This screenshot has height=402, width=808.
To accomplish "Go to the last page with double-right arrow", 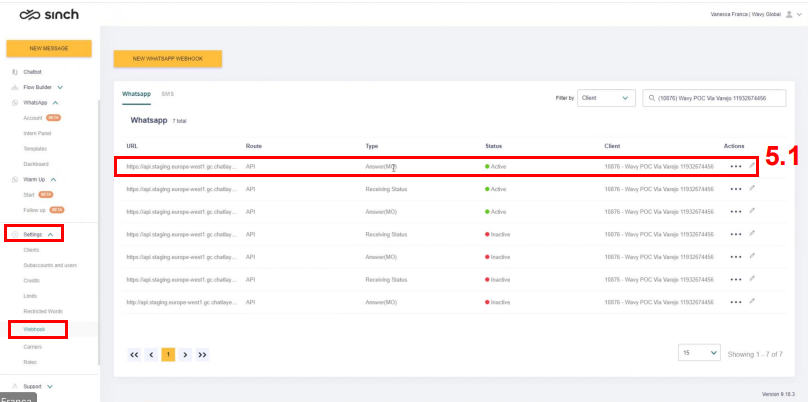I will coord(203,354).
